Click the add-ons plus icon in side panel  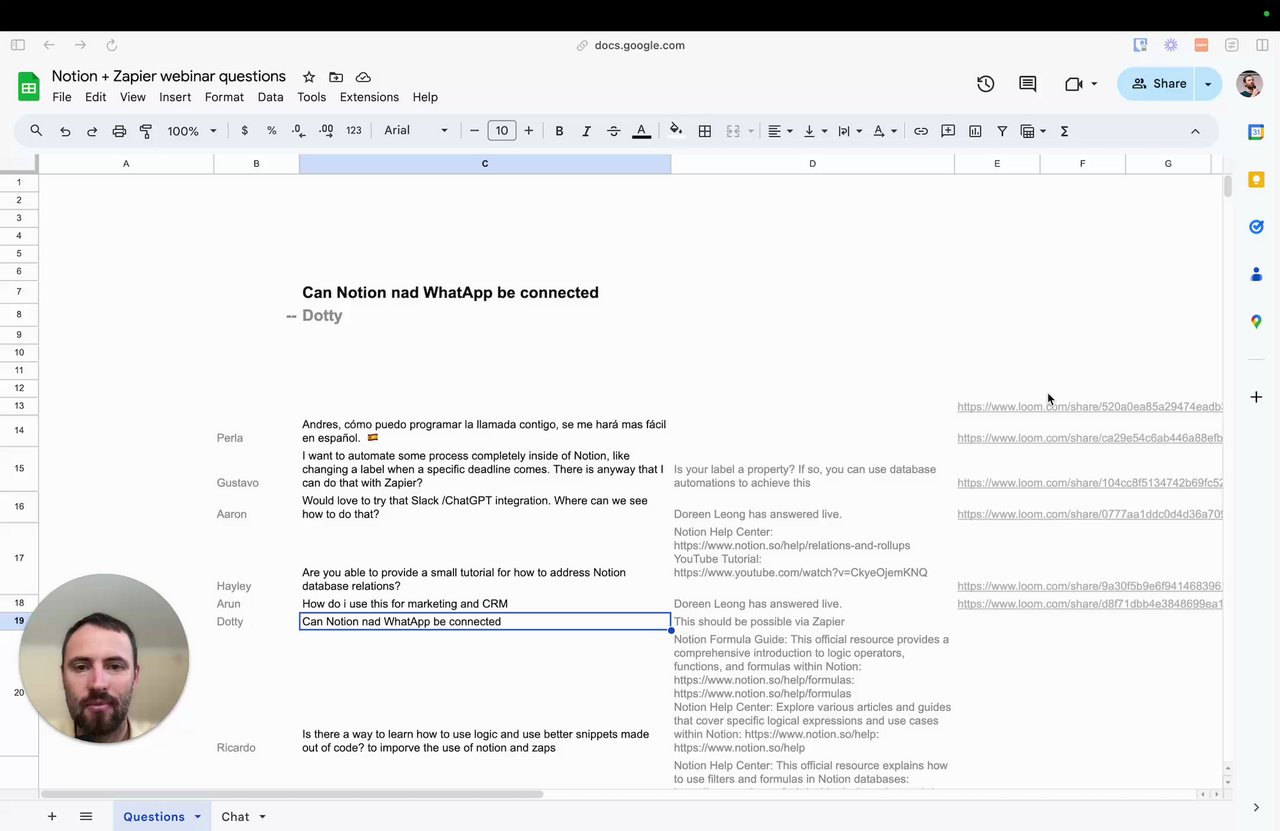pos(1256,397)
